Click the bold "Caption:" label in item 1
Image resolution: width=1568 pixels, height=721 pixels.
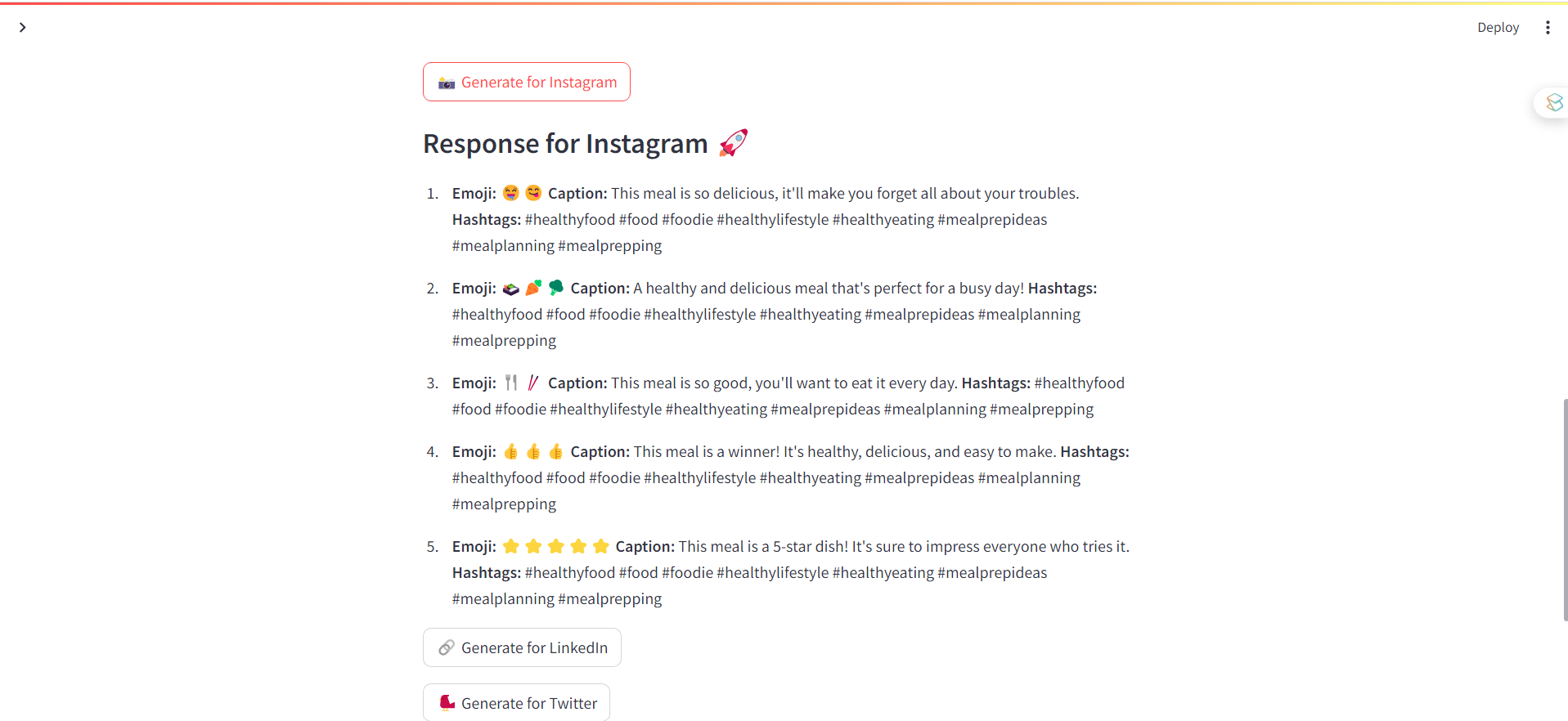point(577,194)
